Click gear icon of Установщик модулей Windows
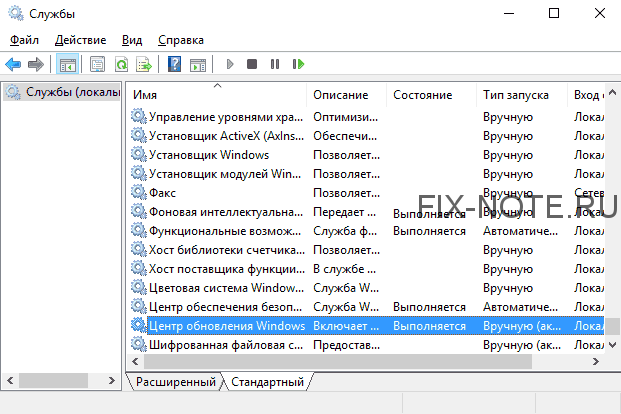This screenshot has width=621, height=414. tap(139, 174)
